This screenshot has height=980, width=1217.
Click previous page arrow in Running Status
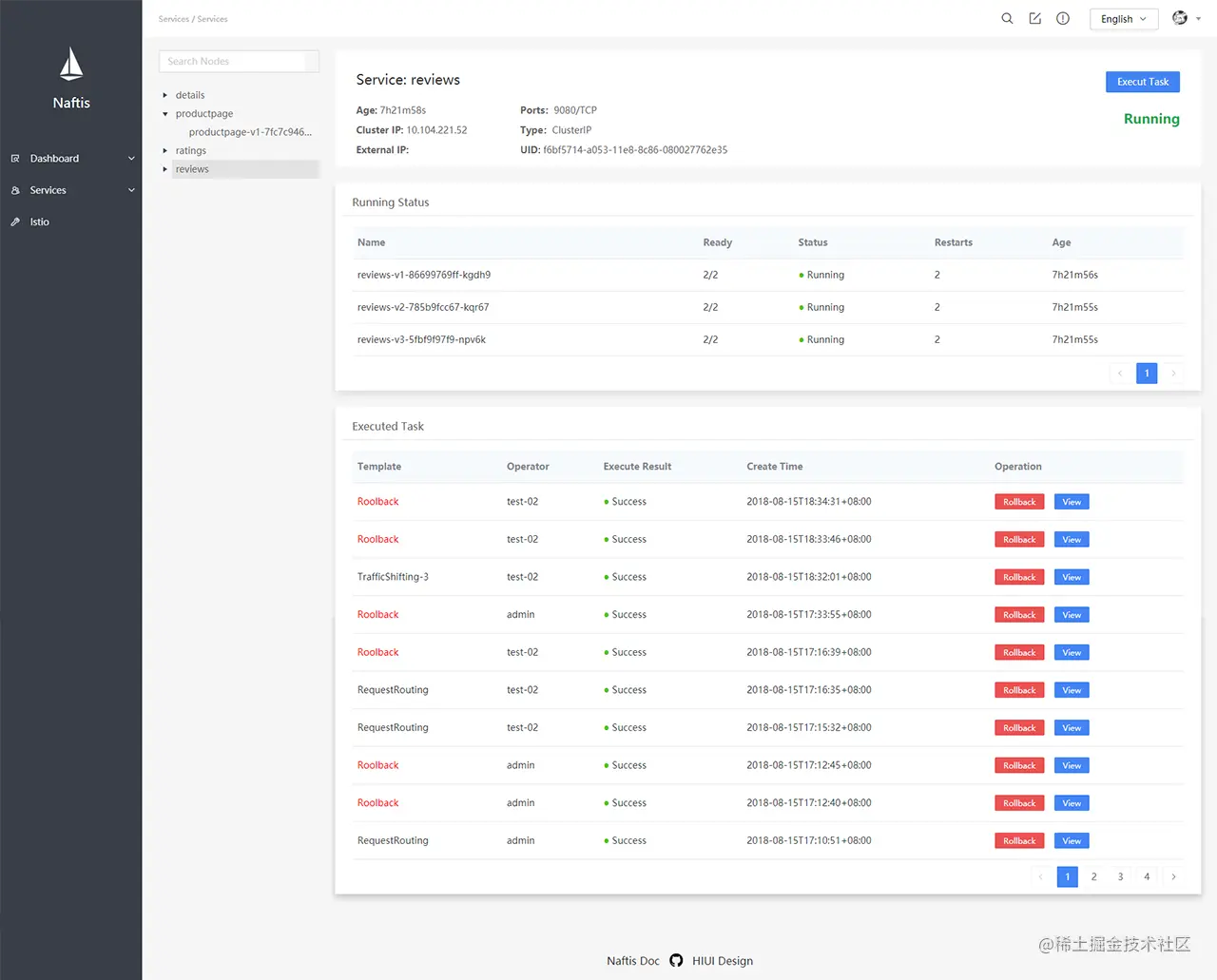point(1120,374)
